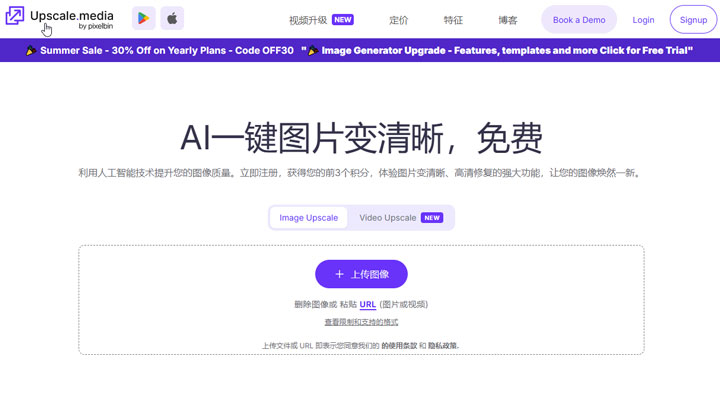Image resolution: width=720 pixels, height=402 pixels.
Task: Click the Signup button
Action: coord(693,20)
